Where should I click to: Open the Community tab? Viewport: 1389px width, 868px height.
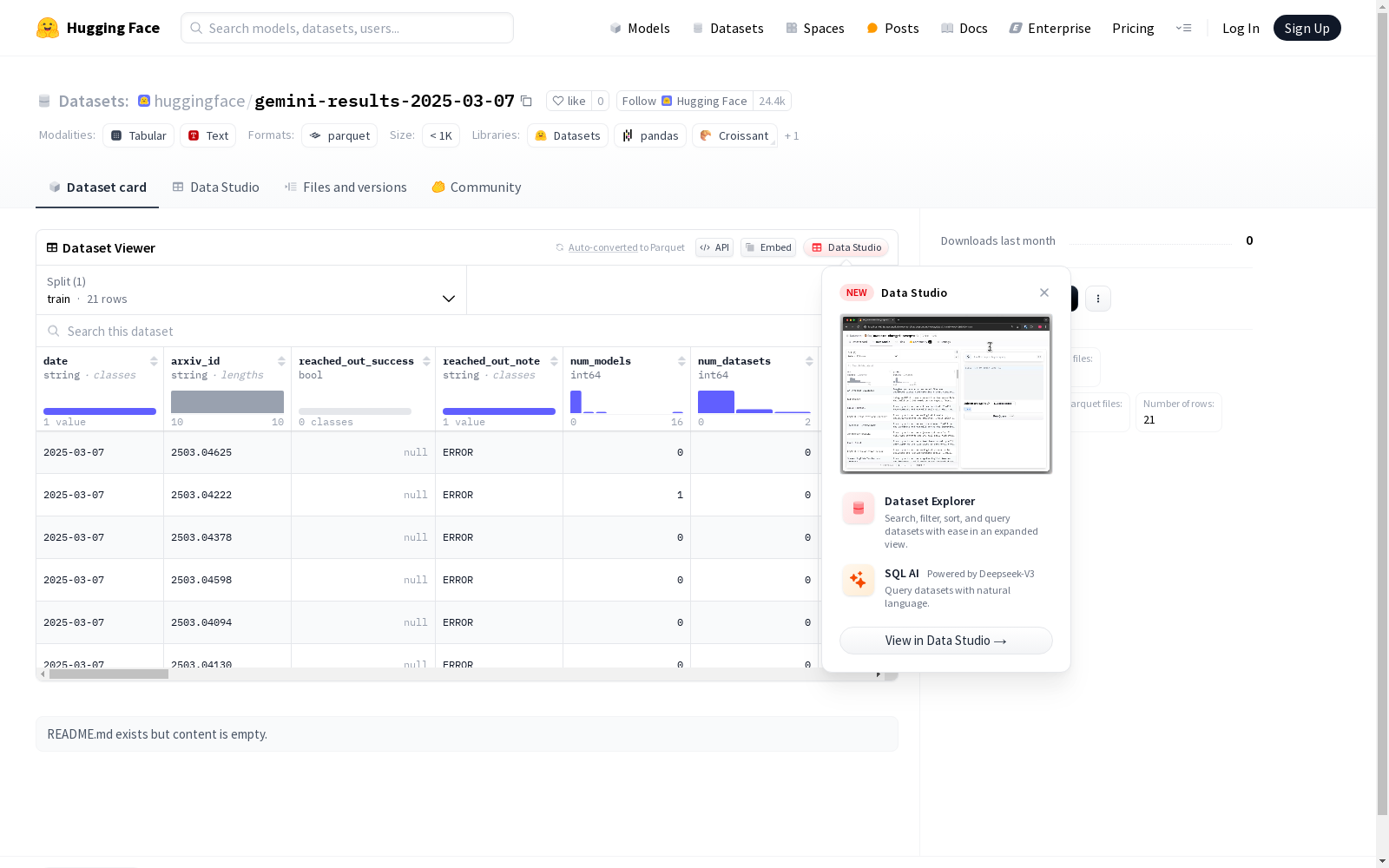[x=477, y=187]
